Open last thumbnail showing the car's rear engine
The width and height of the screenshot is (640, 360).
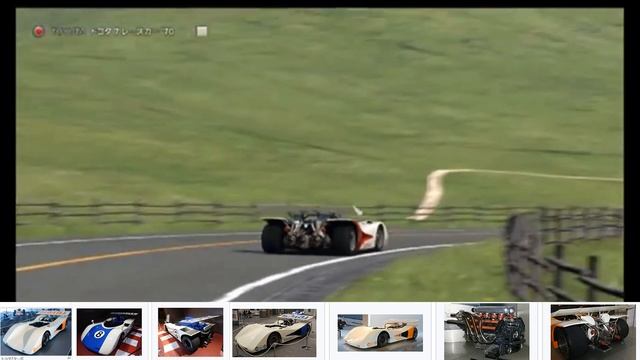(593, 332)
